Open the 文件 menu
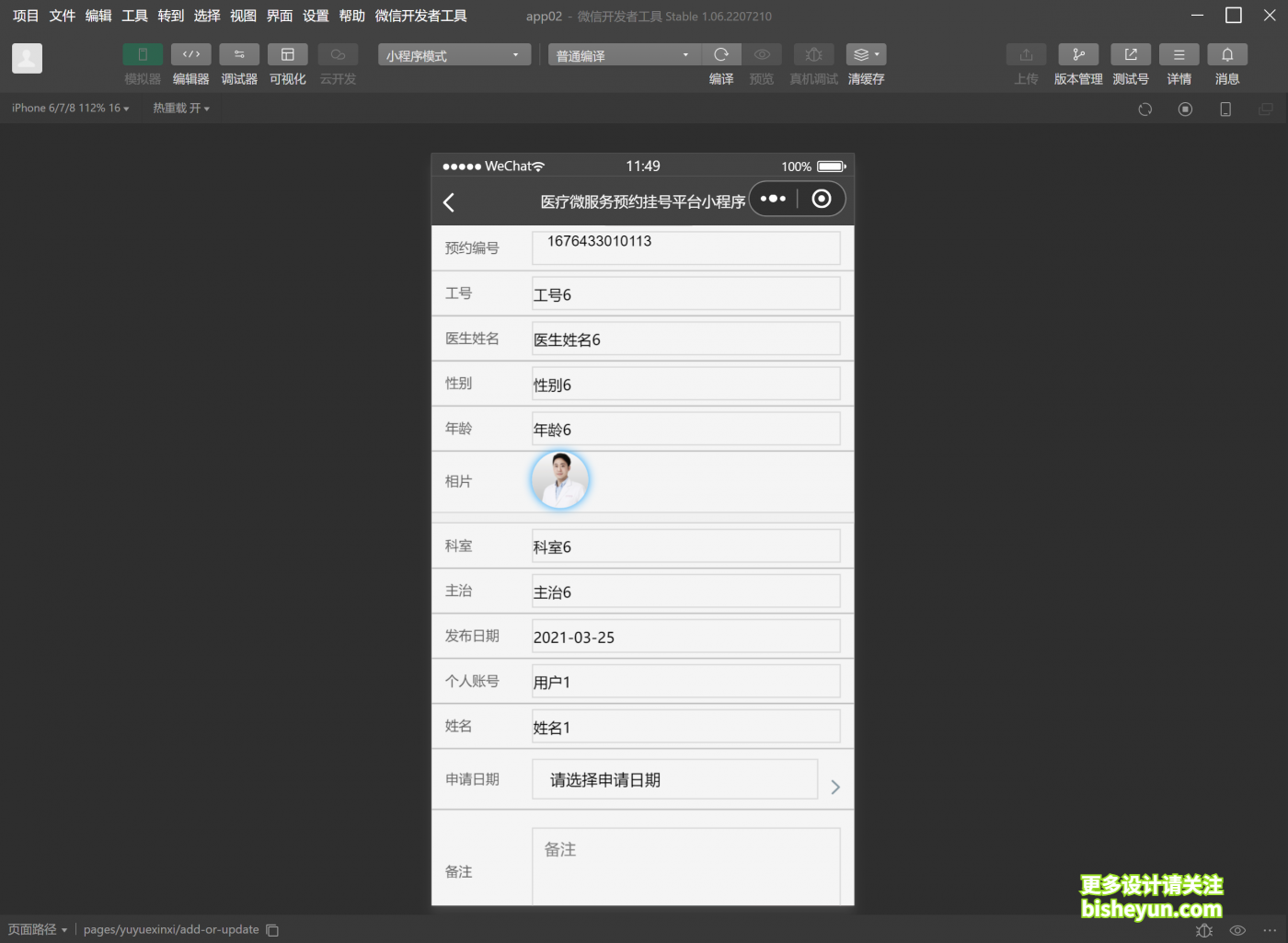Screen dimensions: 1288x943 coord(63,16)
